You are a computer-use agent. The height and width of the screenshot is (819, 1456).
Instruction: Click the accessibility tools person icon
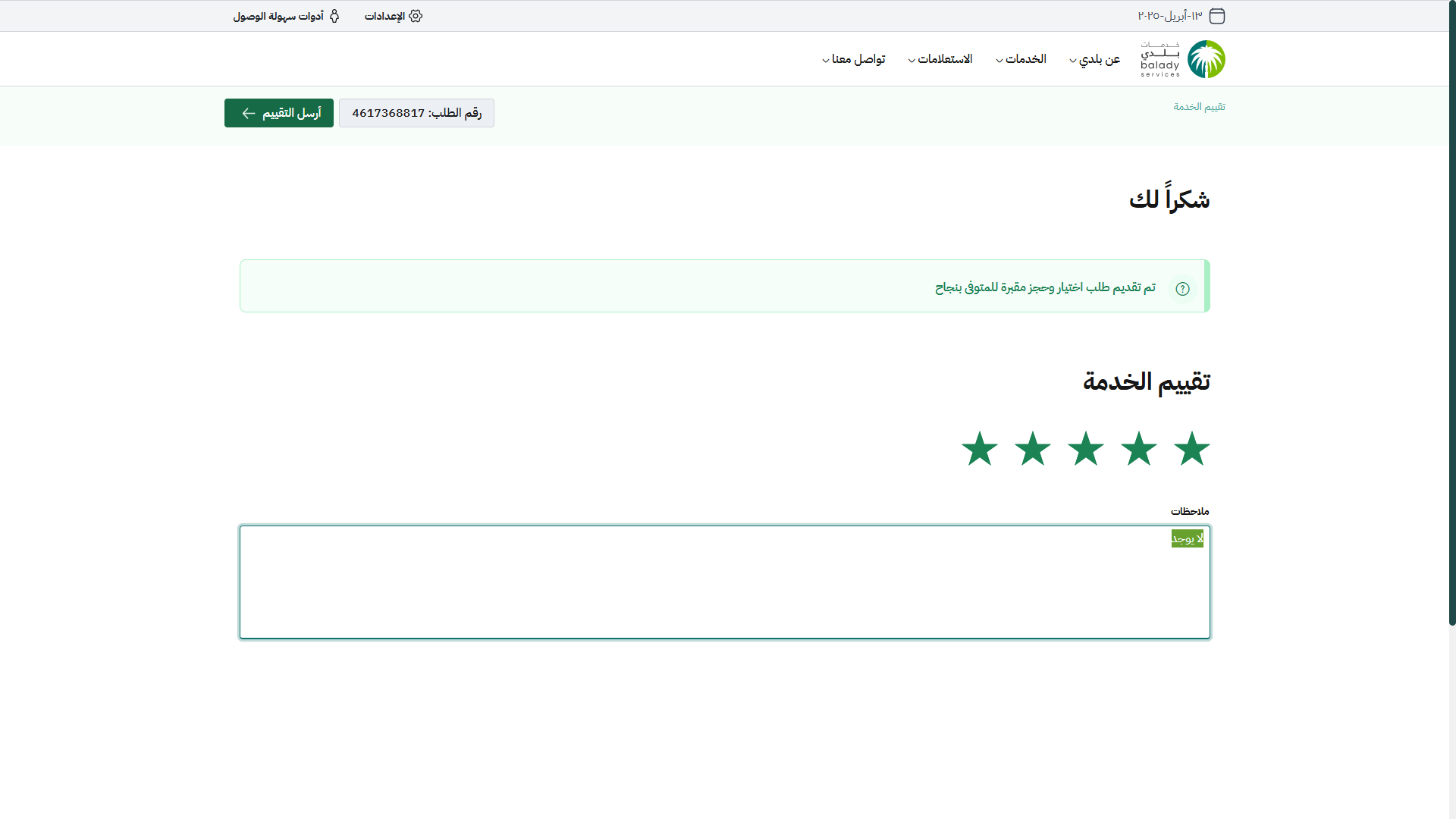(334, 16)
